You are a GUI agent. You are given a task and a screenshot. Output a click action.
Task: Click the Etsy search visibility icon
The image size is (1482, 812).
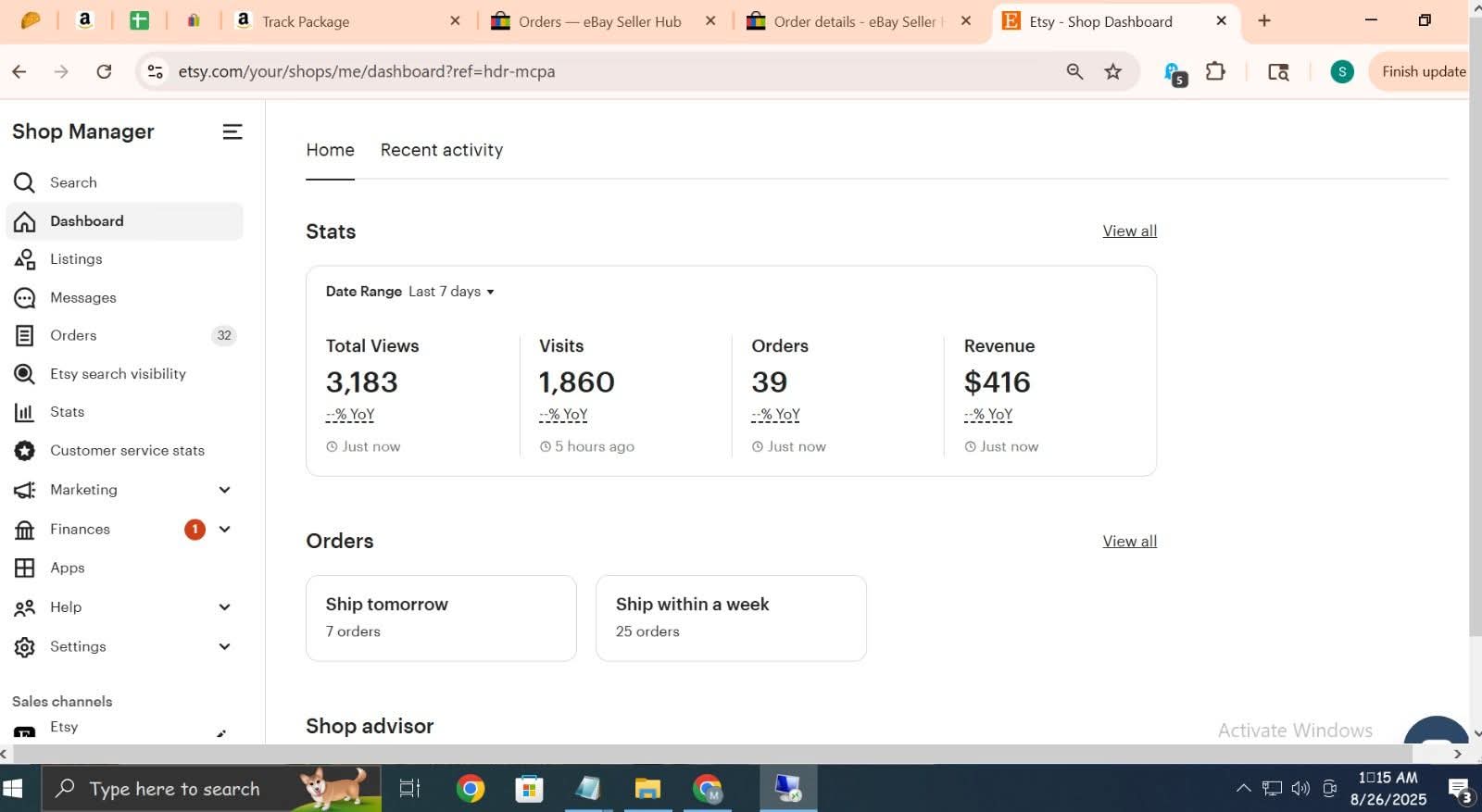(x=25, y=374)
